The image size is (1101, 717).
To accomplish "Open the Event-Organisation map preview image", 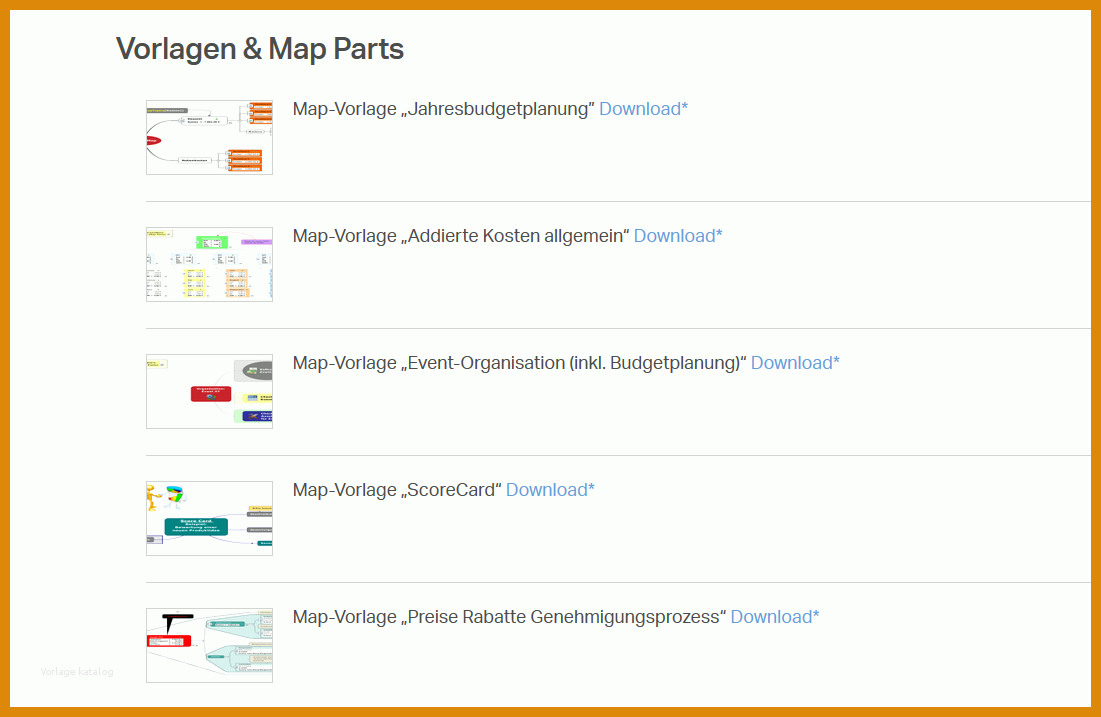I will click(209, 391).
